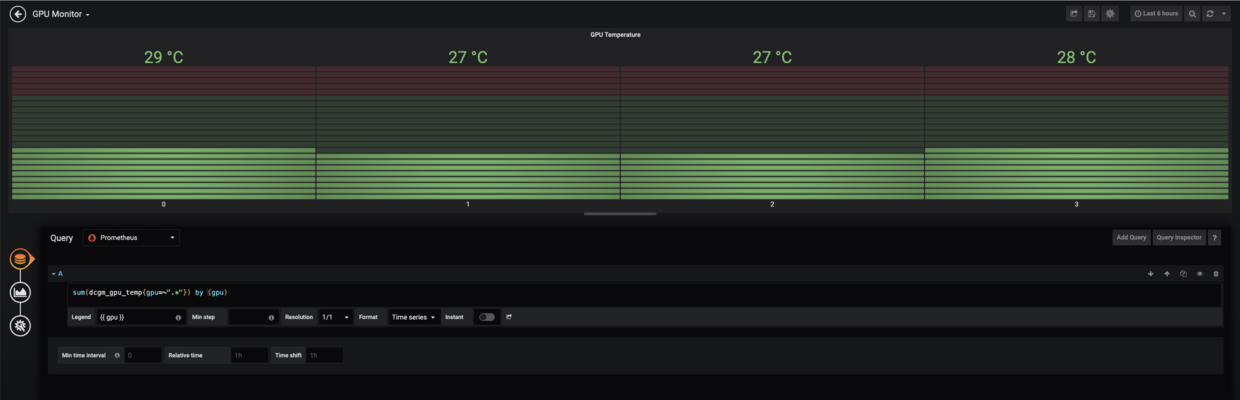Open the refresh interval dropdown arrow
1240x400 pixels.
pyautogui.click(x=1225, y=14)
